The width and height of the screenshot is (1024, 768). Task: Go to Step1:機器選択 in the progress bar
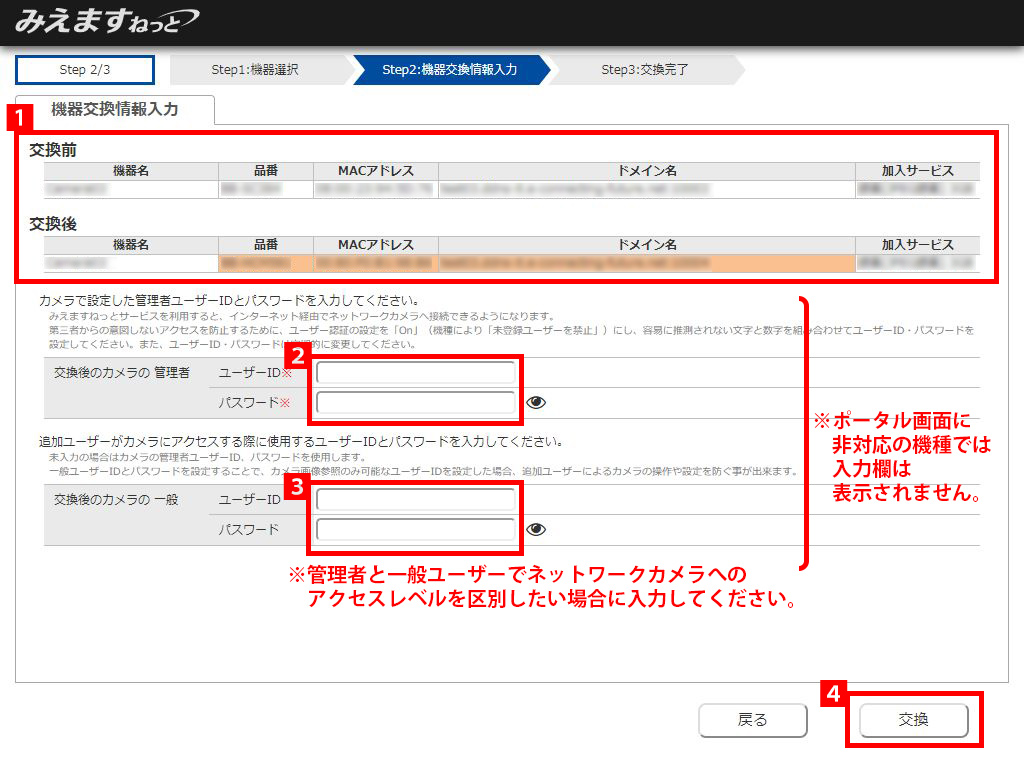tap(256, 70)
